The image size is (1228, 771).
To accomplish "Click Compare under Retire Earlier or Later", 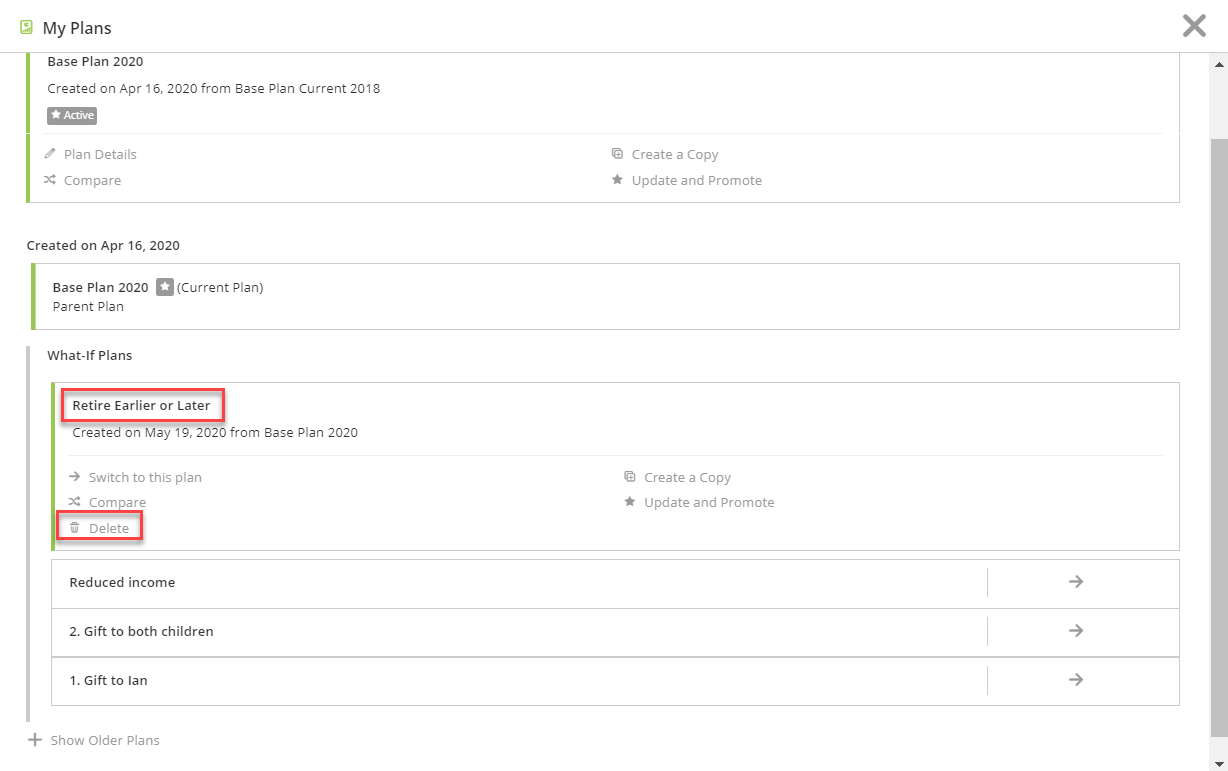I will pyautogui.click(x=117, y=502).
